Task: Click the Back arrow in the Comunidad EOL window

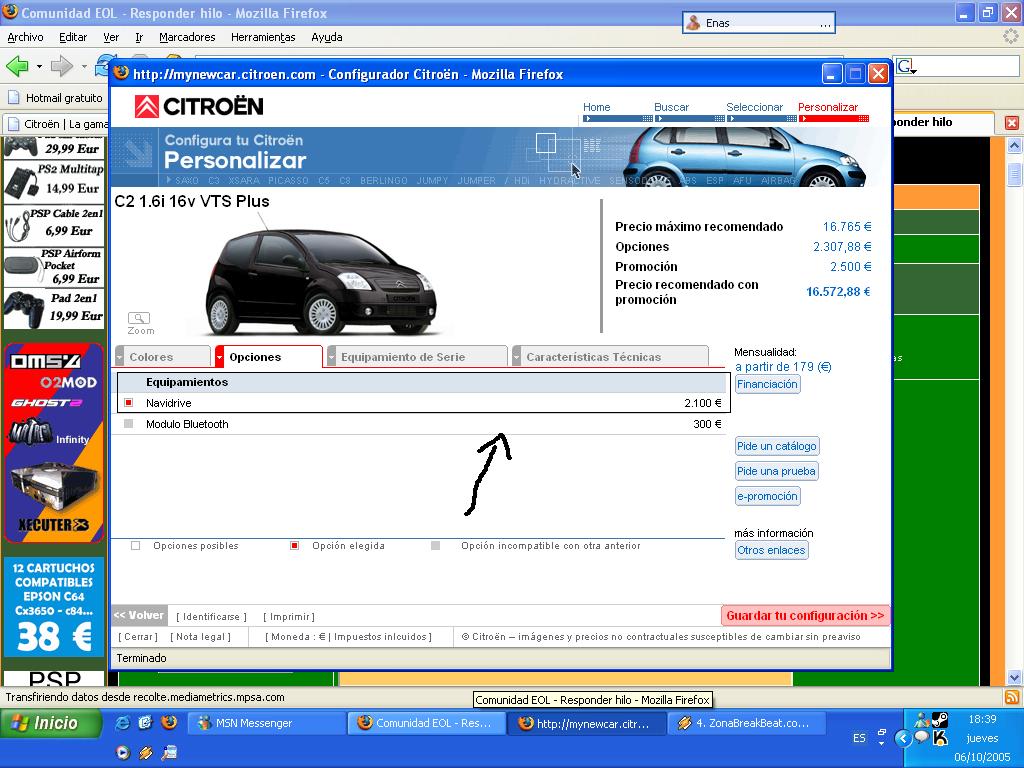Action: coord(17,65)
